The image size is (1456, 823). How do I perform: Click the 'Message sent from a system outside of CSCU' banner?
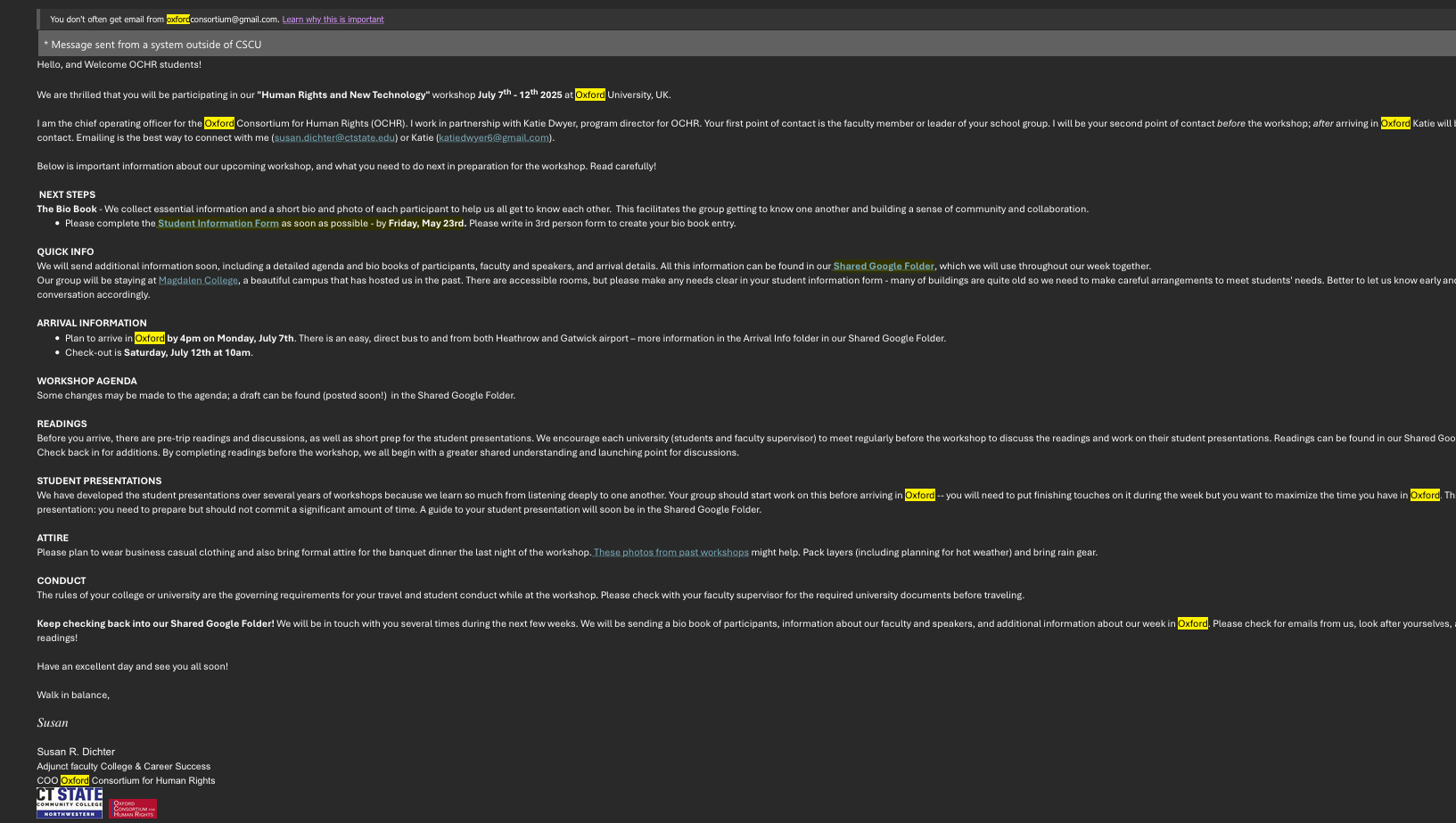point(747,44)
